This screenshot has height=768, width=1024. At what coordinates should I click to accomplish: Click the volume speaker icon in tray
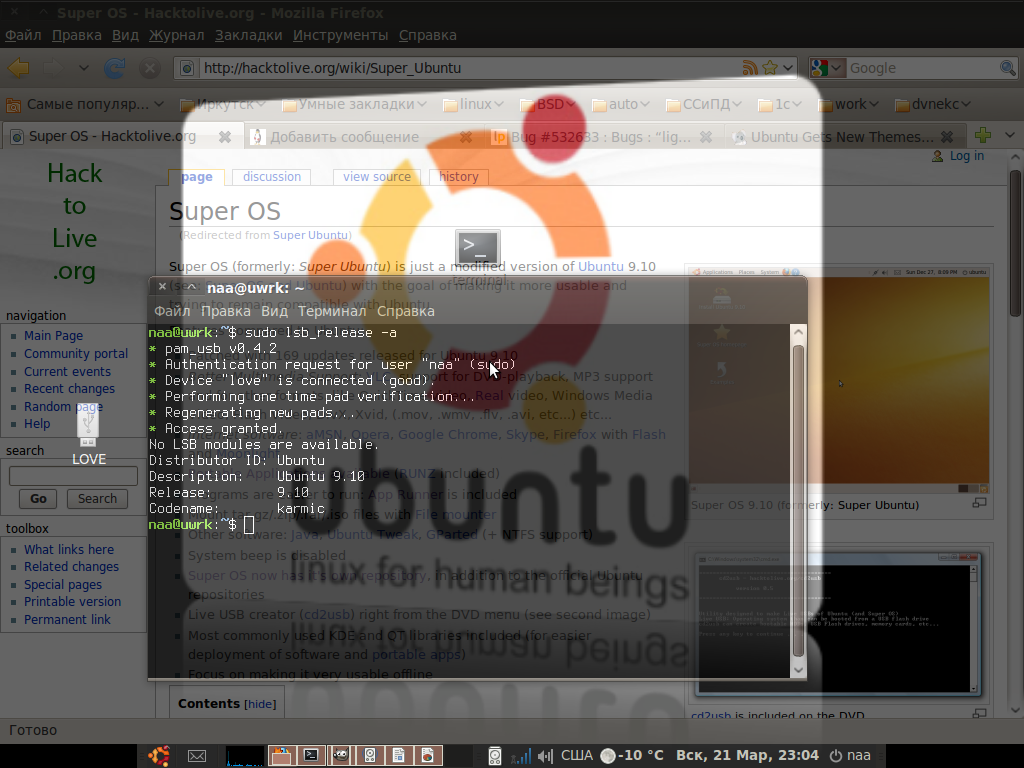tap(545, 756)
